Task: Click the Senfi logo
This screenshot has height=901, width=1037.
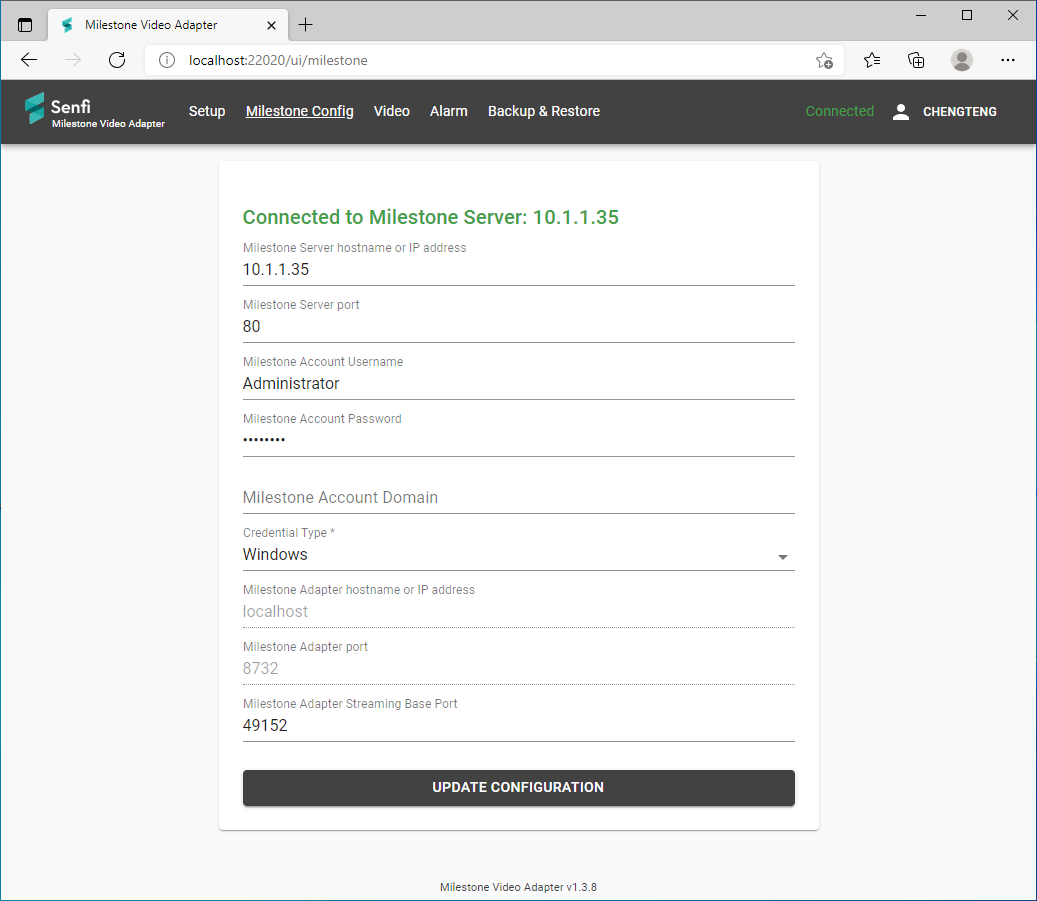Action: [95, 110]
